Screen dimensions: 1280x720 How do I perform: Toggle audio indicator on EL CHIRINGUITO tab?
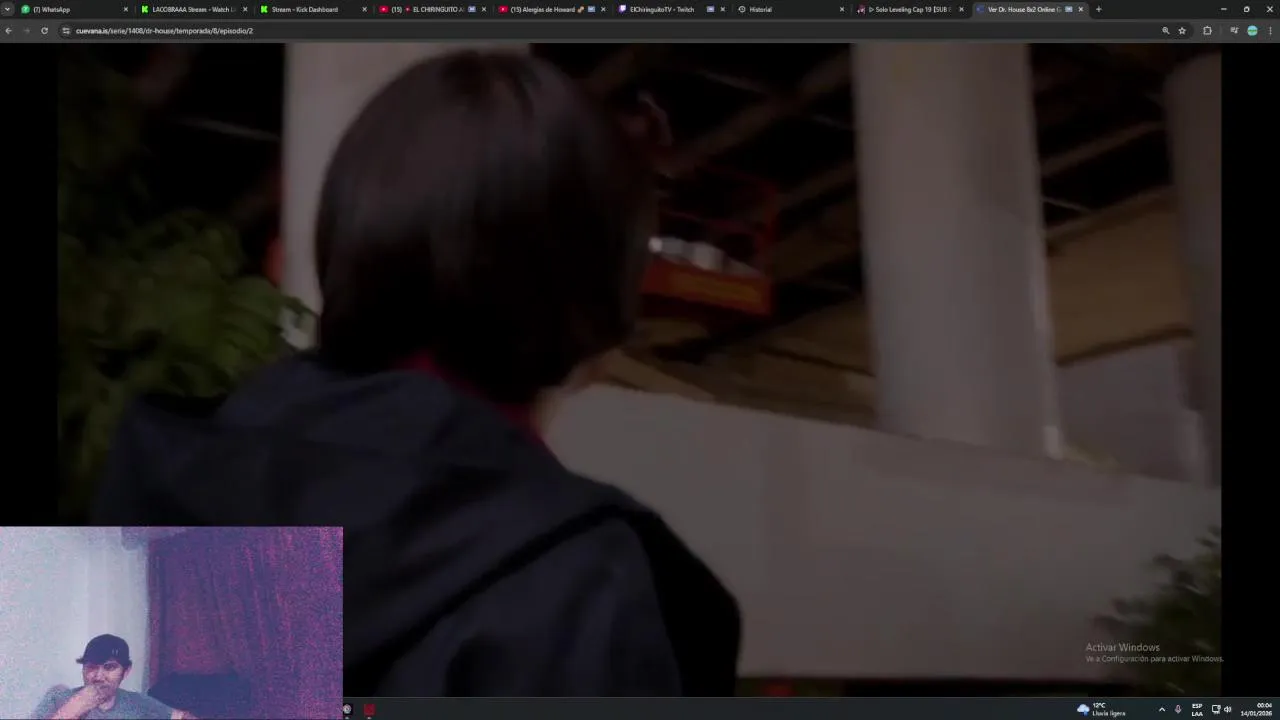472,9
